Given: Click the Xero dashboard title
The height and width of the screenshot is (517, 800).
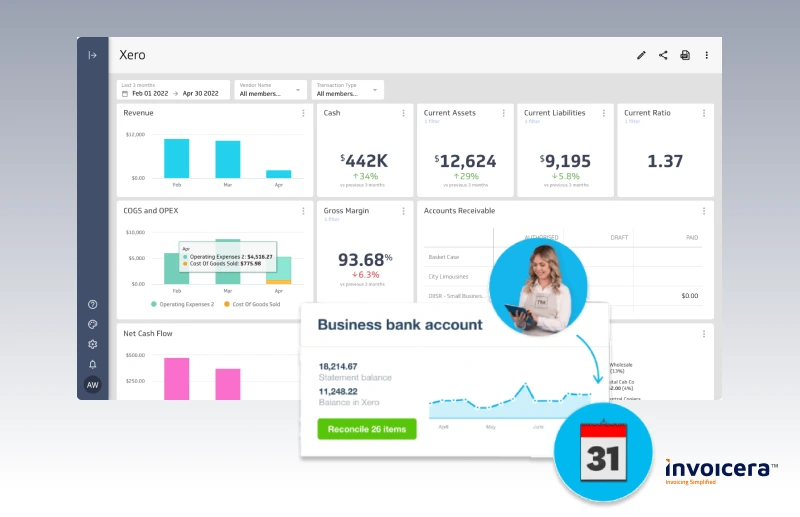Looking at the screenshot, I should pyautogui.click(x=132, y=55).
